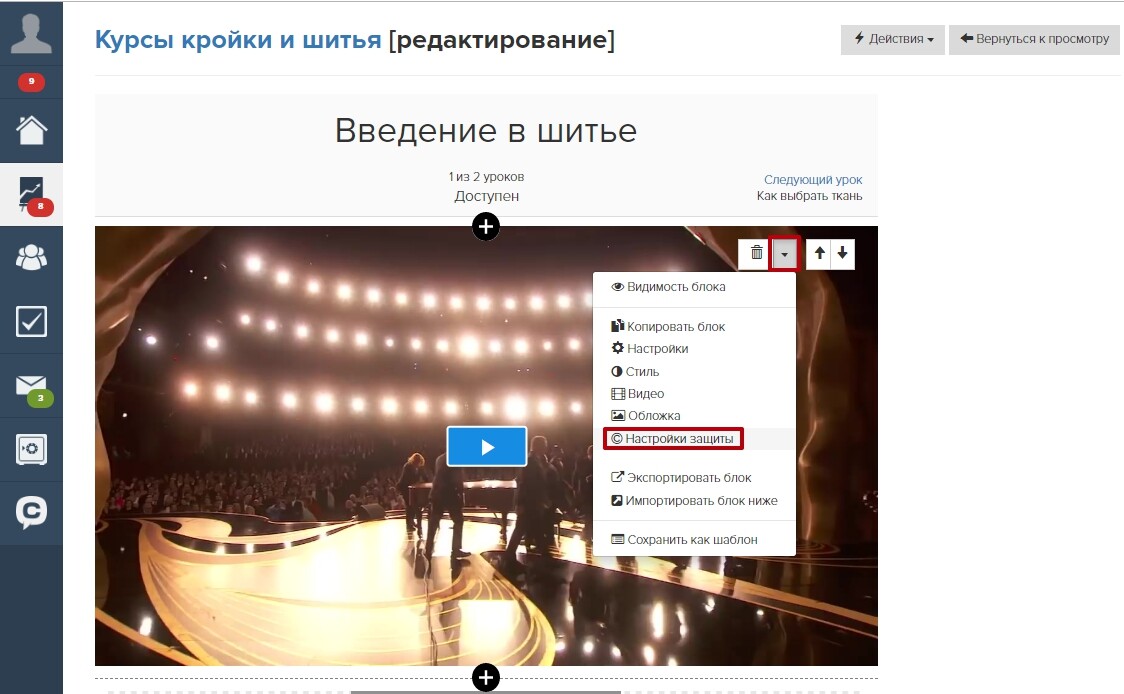Add a block with top plus button
1124x694 pixels.
[486, 227]
